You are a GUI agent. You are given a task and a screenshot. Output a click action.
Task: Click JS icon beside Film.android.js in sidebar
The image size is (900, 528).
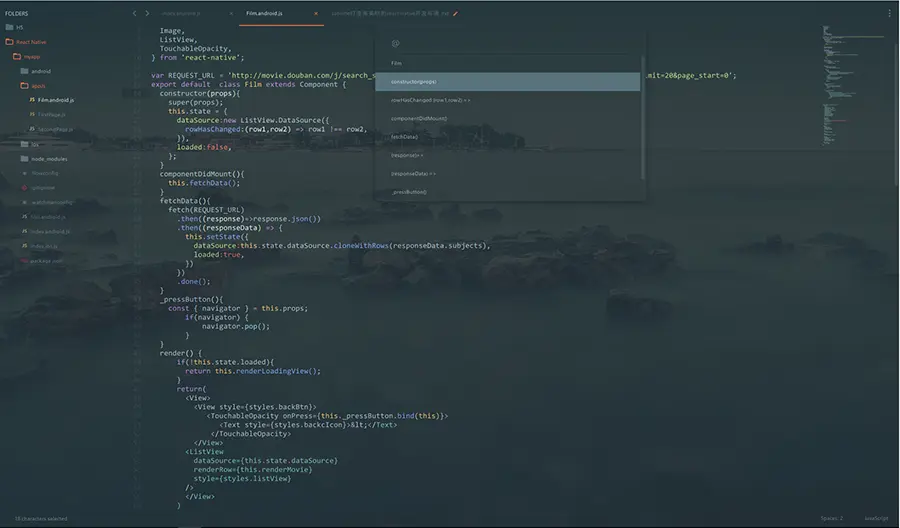pyautogui.click(x=32, y=100)
